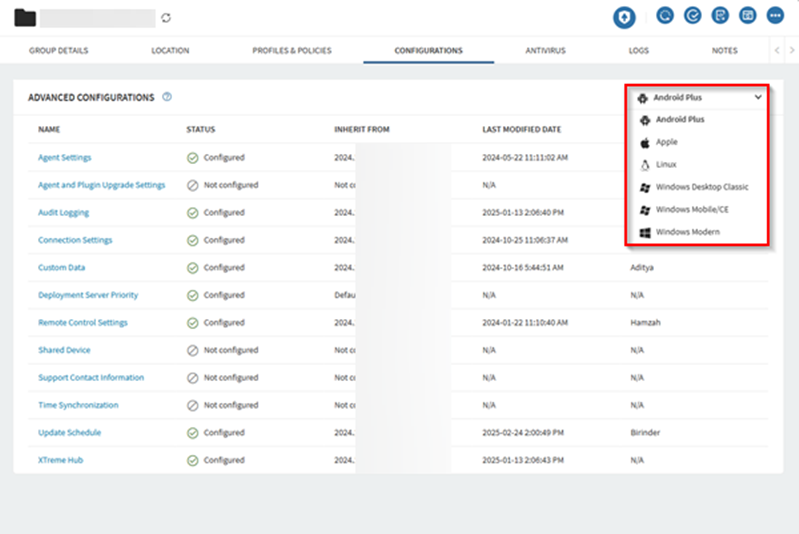Open the three-dots more actions menu

775,16
